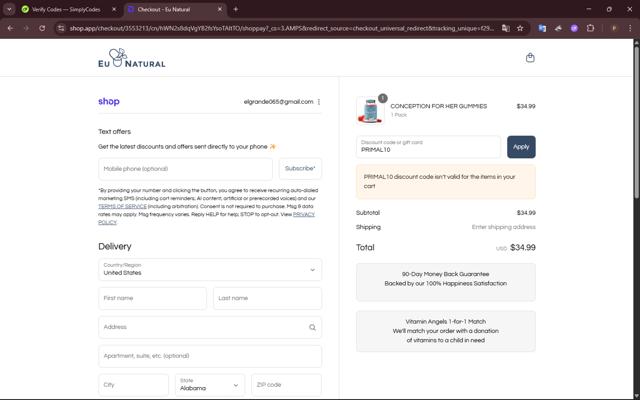
Task: Open a new tab with the plus button
Action: 236,9
